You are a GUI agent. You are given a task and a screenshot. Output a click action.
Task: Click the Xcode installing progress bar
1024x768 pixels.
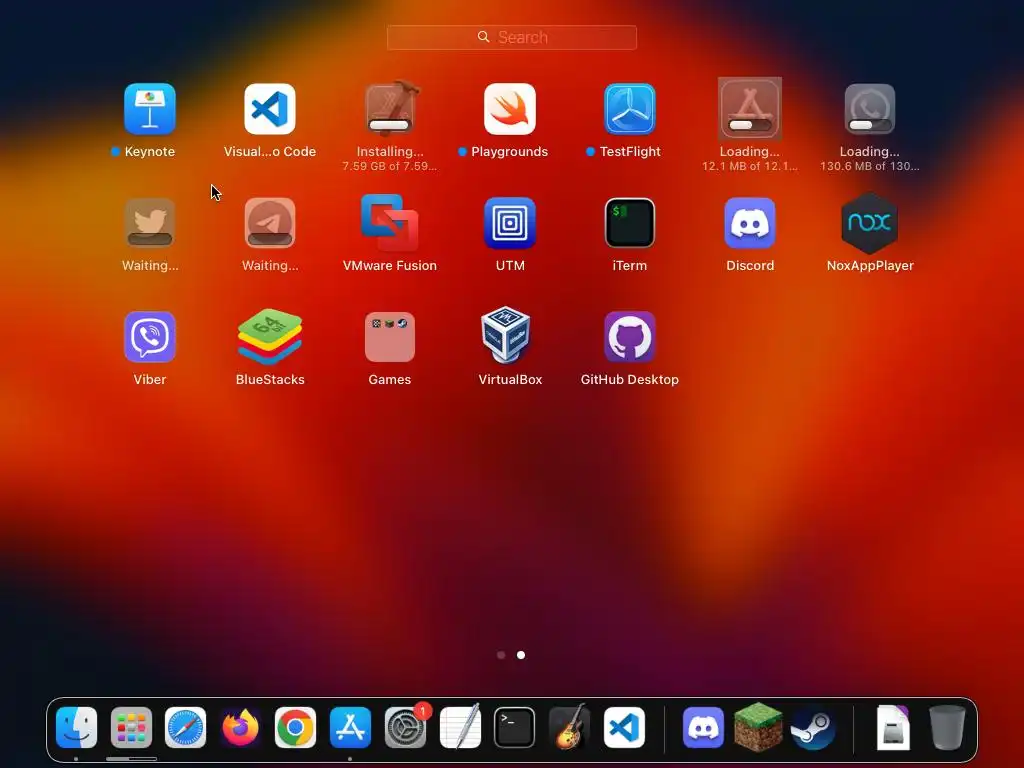point(389,125)
